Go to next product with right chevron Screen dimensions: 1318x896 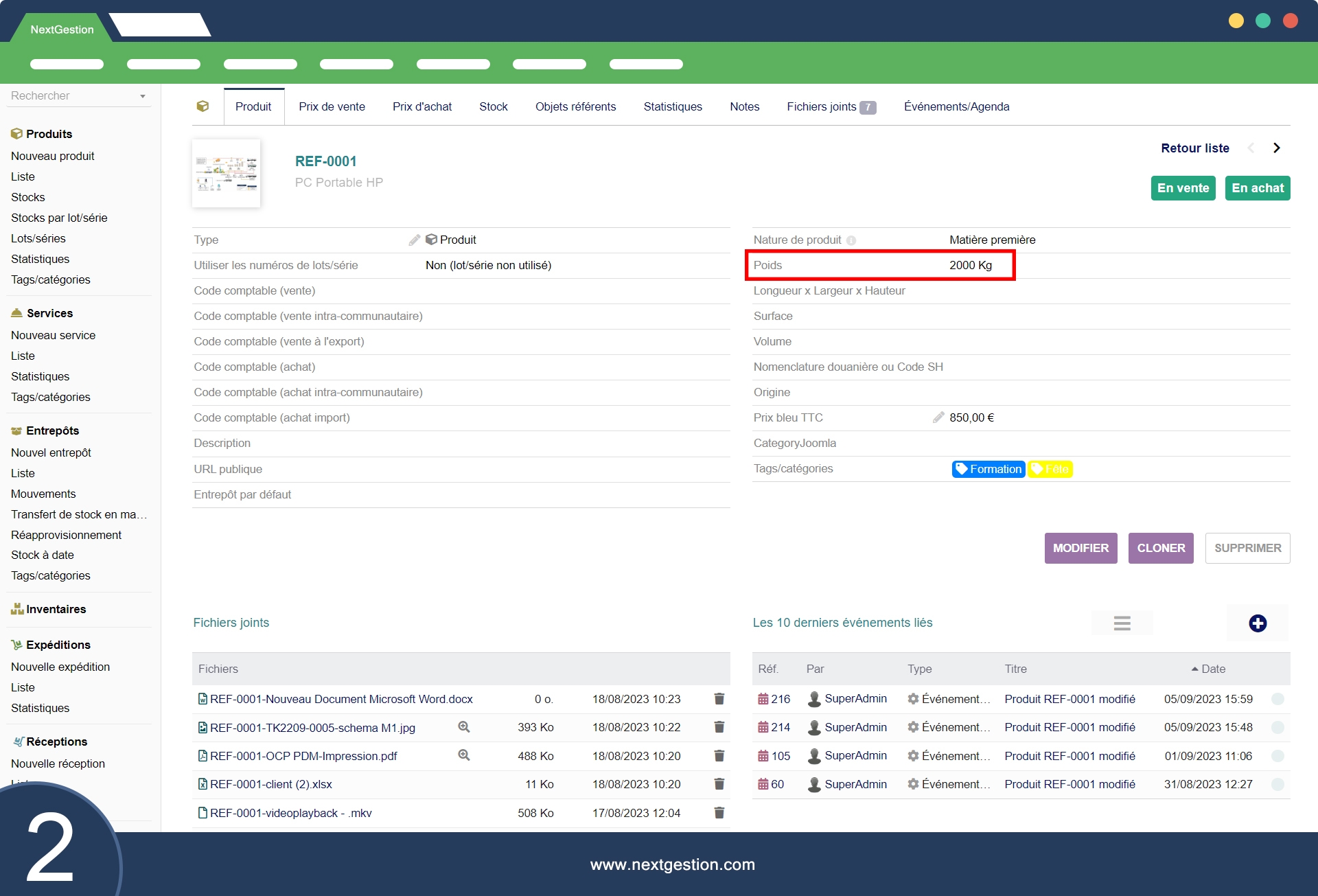1276,148
